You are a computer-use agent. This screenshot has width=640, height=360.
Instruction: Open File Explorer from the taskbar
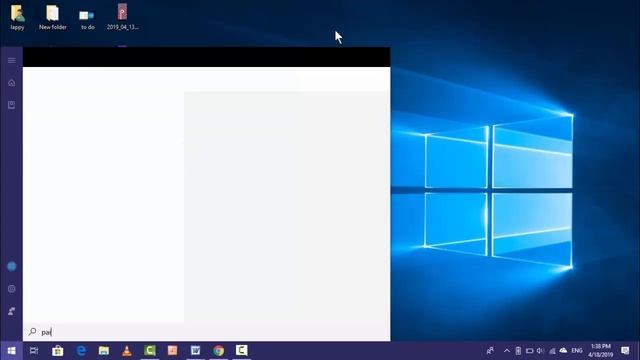point(104,351)
